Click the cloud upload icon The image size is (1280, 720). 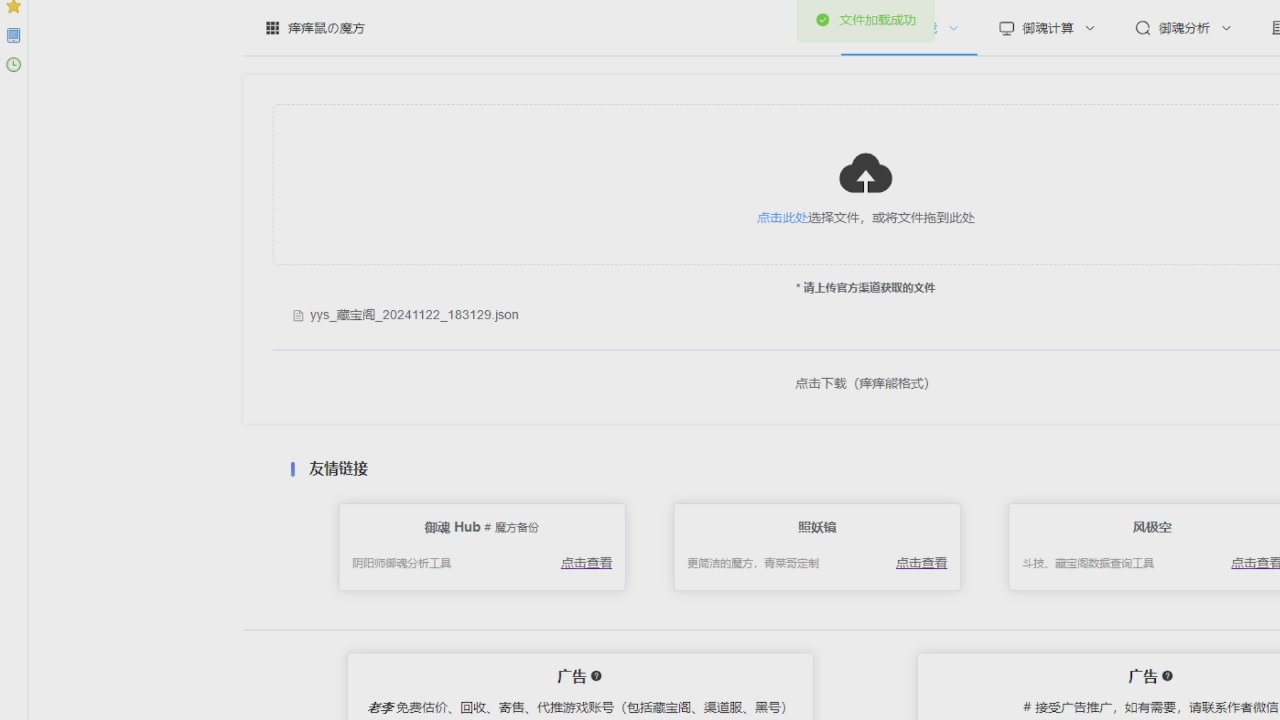click(x=866, y=173)
